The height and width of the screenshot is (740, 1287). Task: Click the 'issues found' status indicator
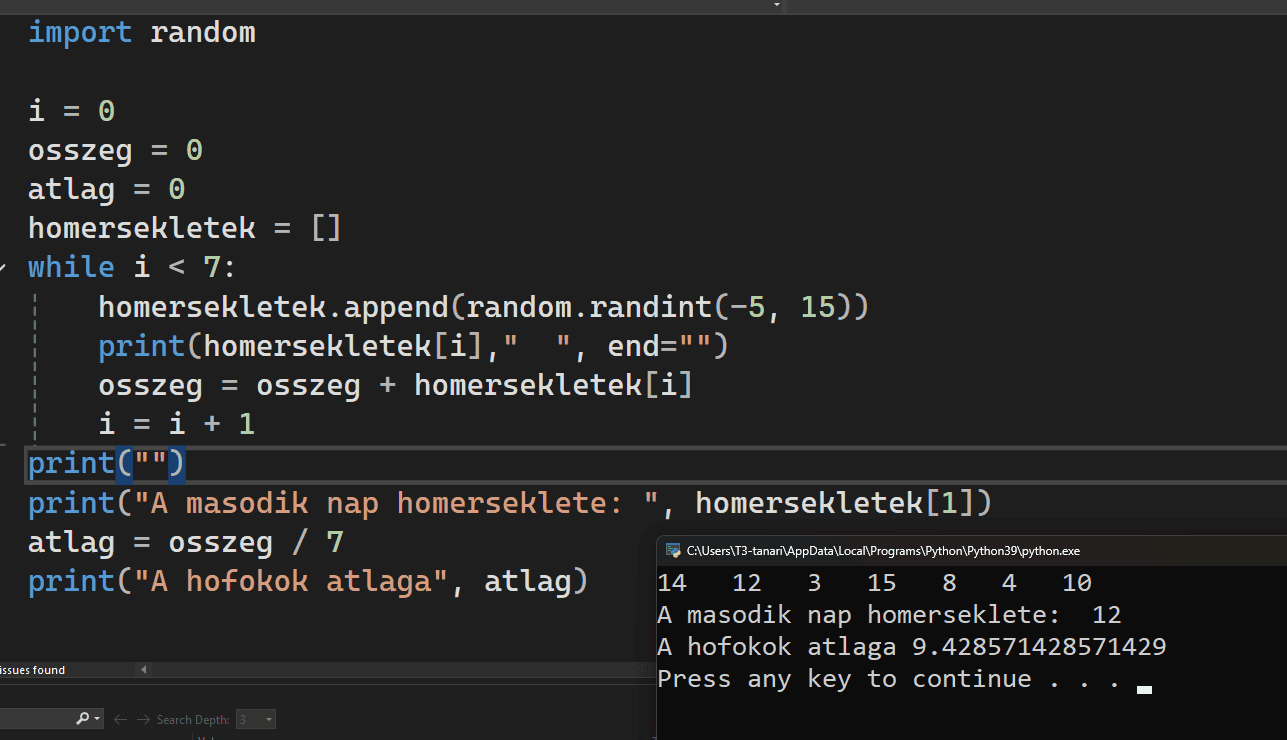(x=34, y=670)
